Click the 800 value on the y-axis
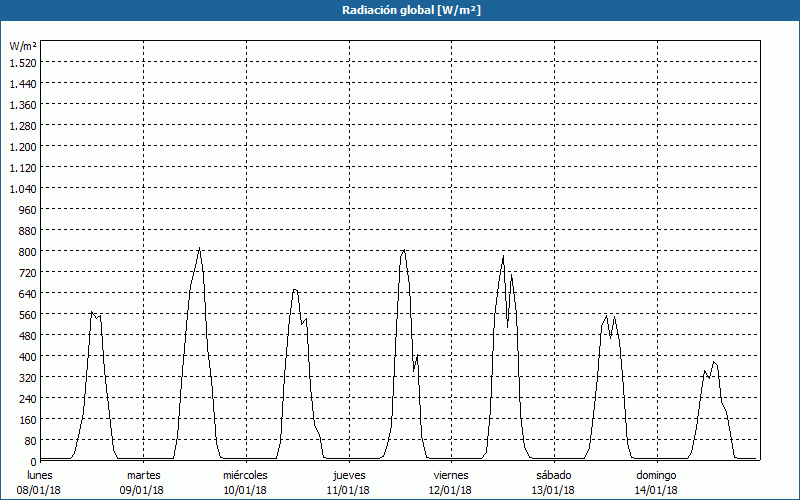Viewport: 800px width, 500px height. point(27,251)
